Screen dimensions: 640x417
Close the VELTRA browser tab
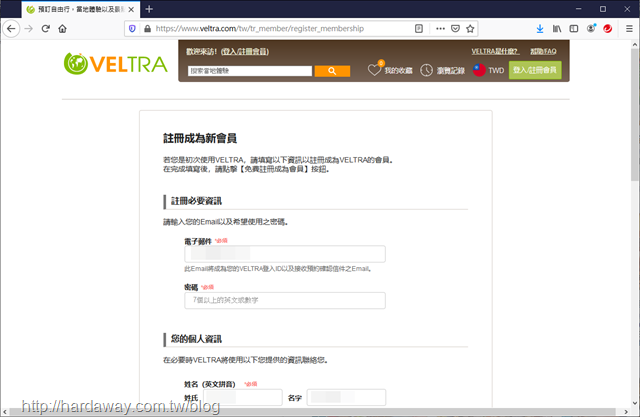(x=131, y=9)
